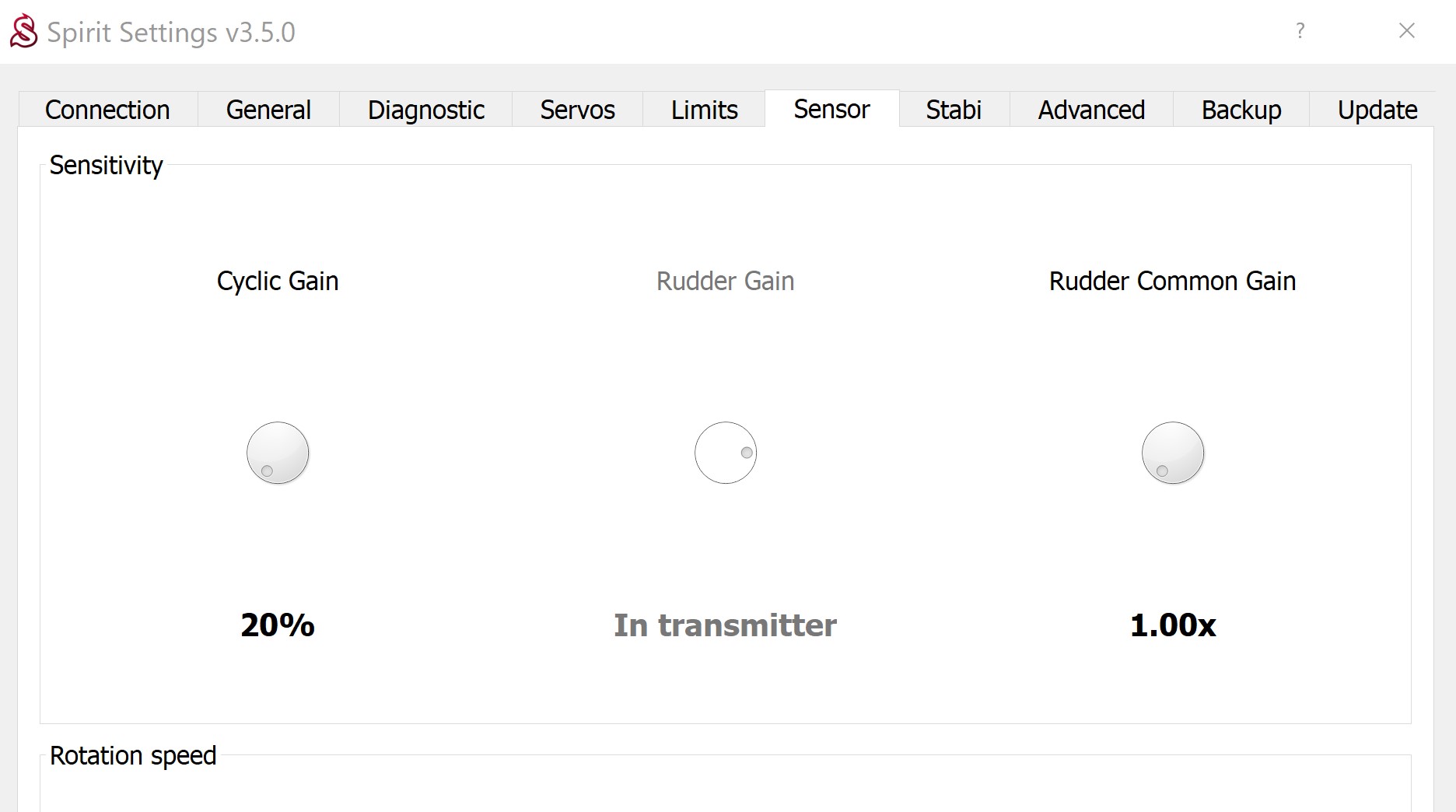The width and height of the screenshot is (1456, 812).
Task: Open the Advanced tab
Action: [x=1091, y=110]
